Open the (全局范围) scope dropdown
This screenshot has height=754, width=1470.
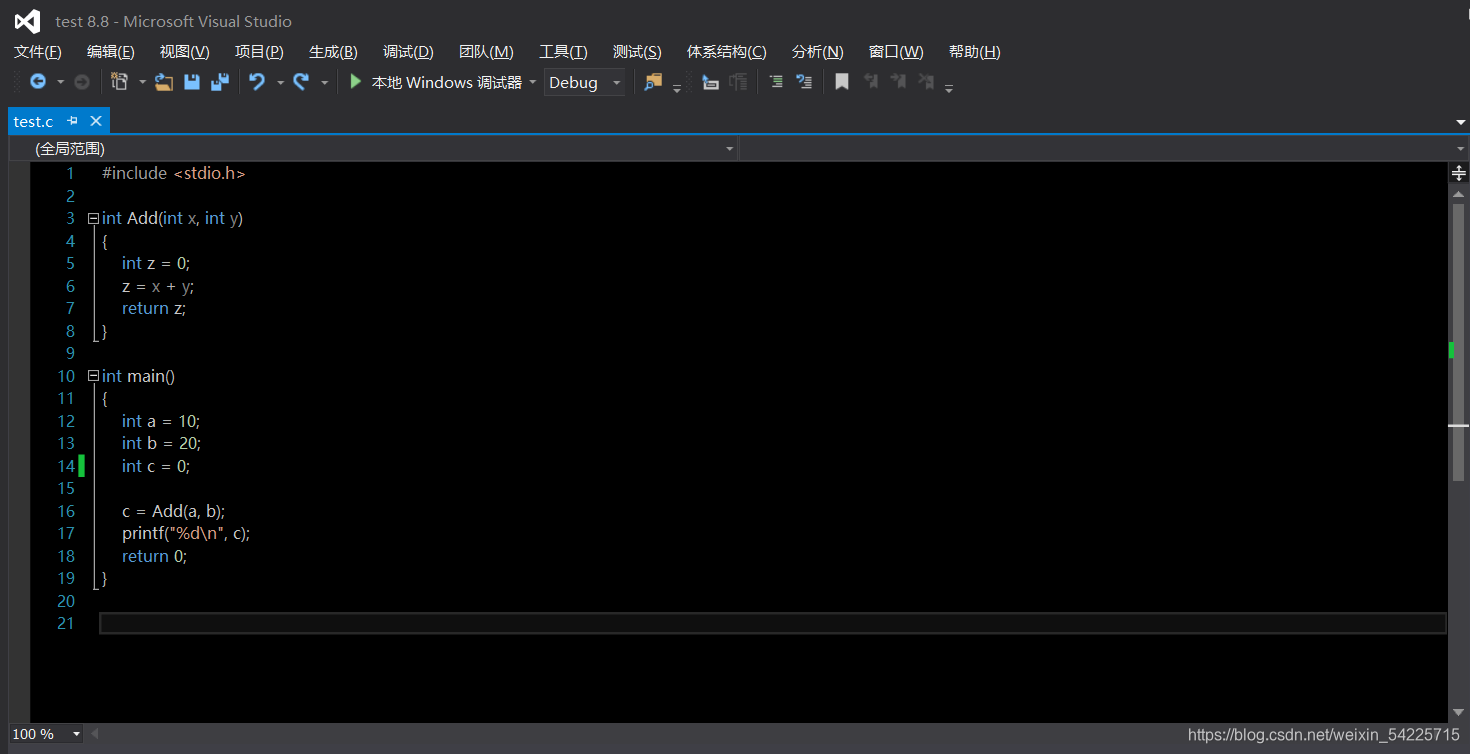click(x=373, y=148)
